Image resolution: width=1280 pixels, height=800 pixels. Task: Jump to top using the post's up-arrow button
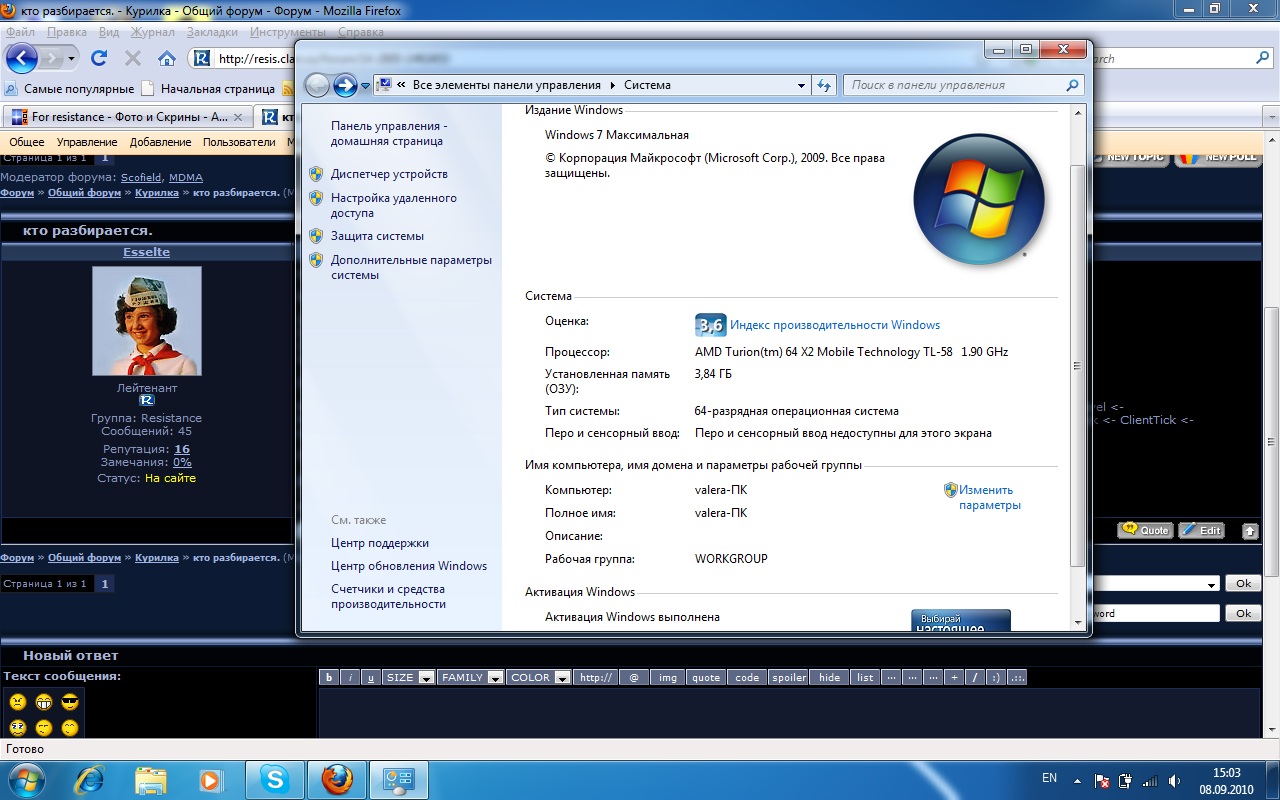tap(1250, 531)
